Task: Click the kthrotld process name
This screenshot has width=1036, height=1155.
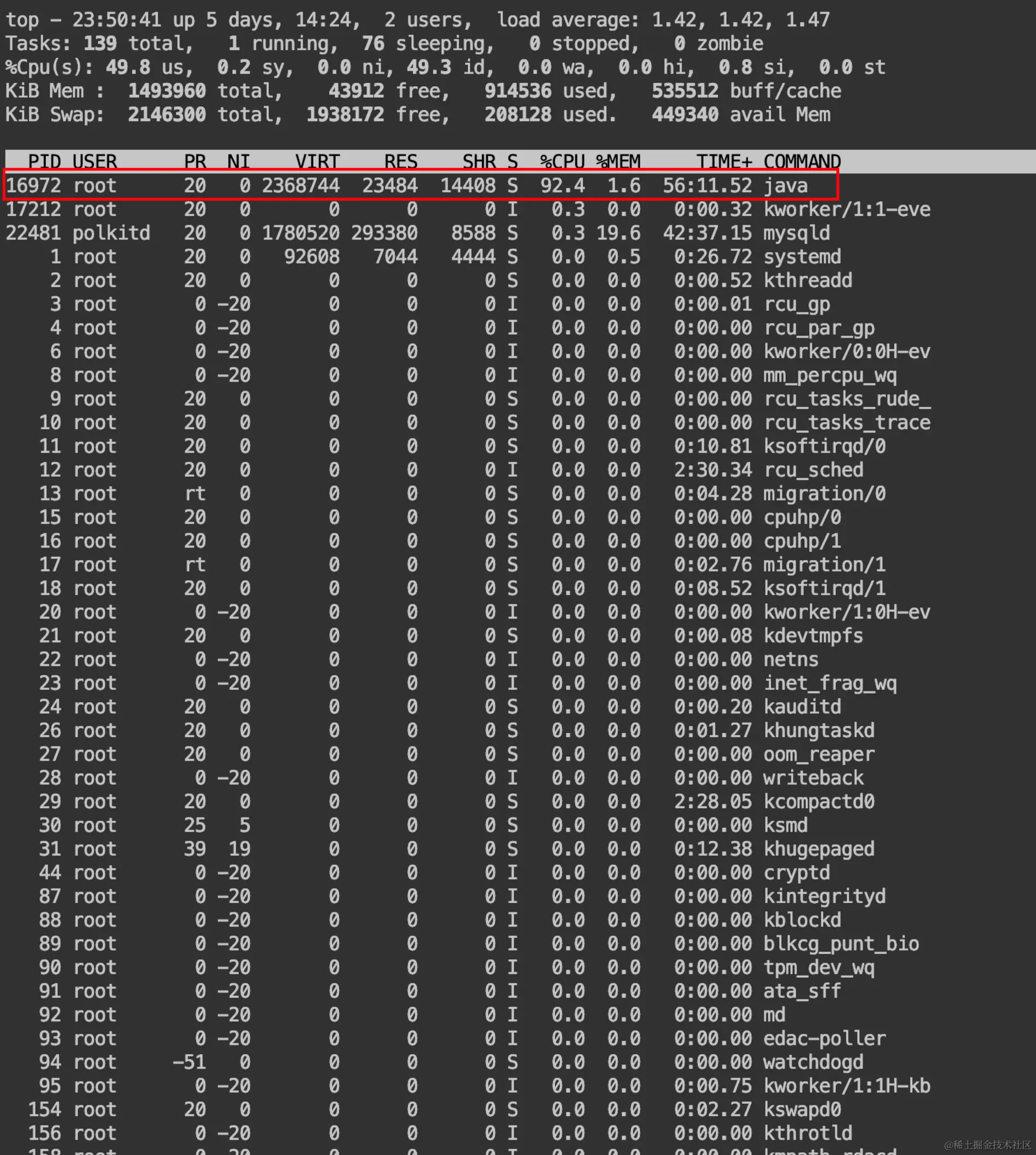Action: (x=808, y=1133)
